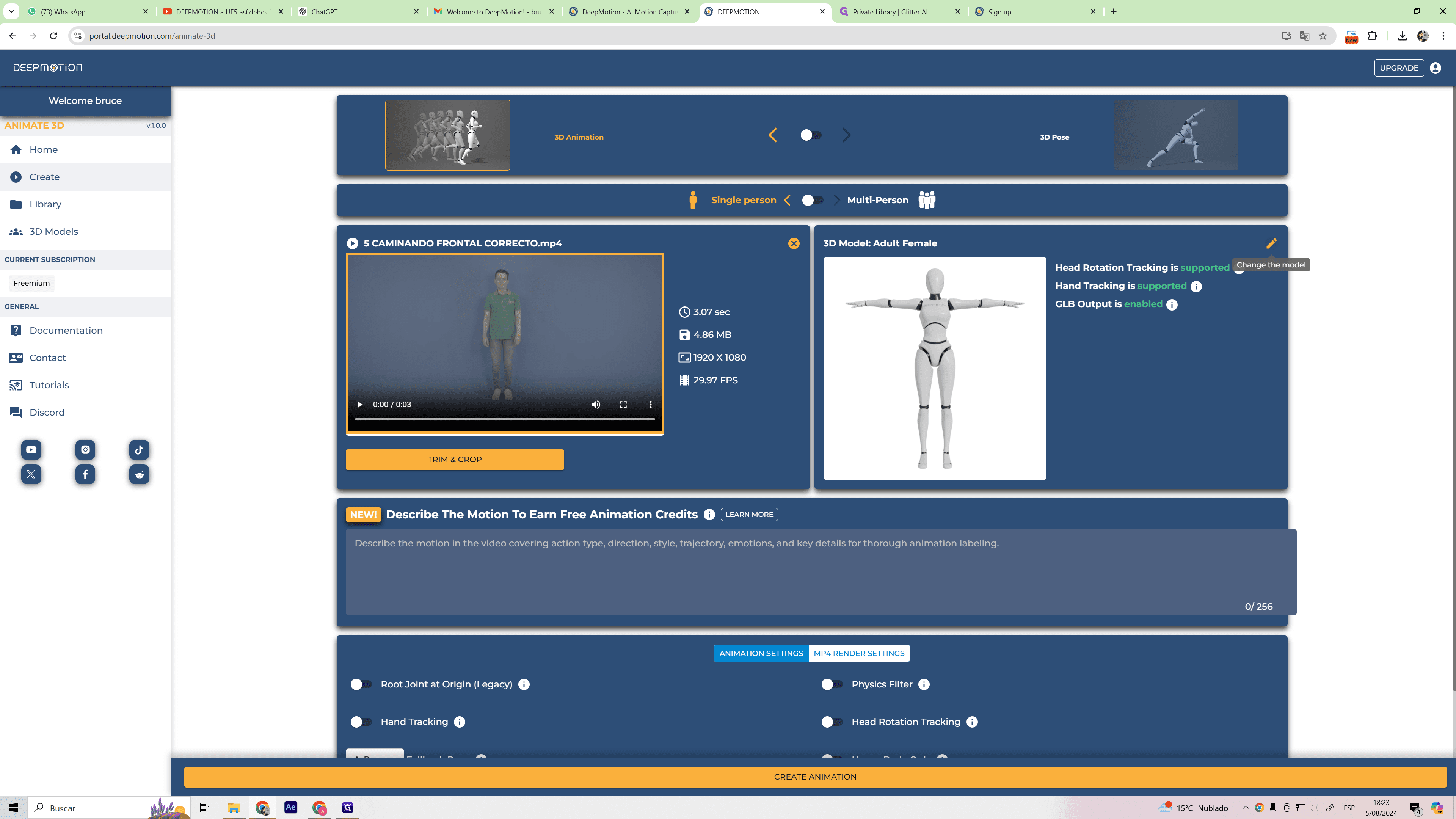Click the Adult Female model preview
The height and width of the screenshot is (819, 1456).
point(935,369)
